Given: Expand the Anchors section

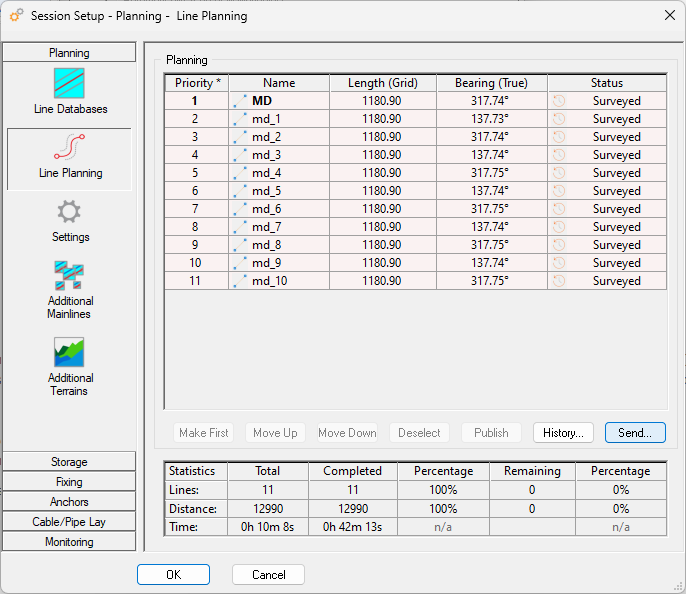Looking at the screenshot, I should pyautogui.click(x=69, y=502).
